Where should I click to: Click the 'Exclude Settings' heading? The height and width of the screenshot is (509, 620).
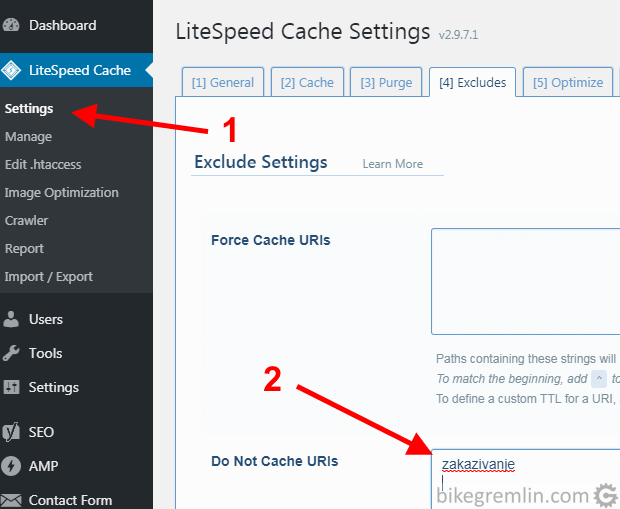(x=261, y=162)
